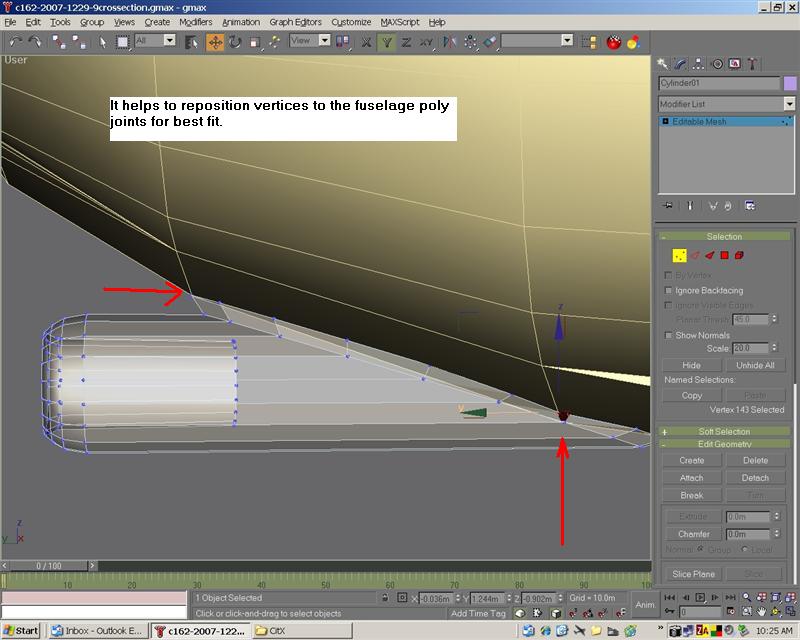
Task: Select the Select Object arrow tool
Action: pyautogui.click(x=103, y=42)
